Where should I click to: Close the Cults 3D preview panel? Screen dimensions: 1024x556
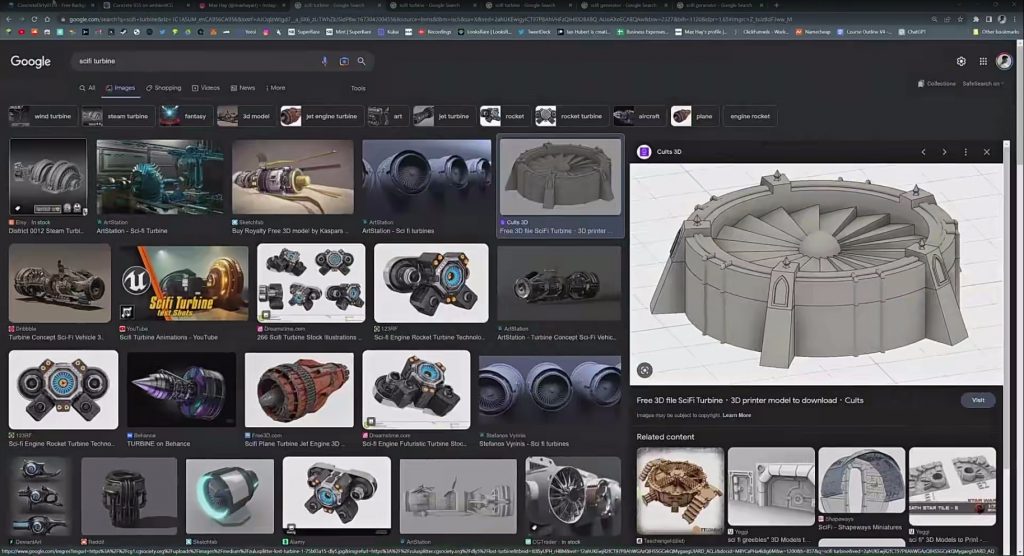click(x=987, y=152)
